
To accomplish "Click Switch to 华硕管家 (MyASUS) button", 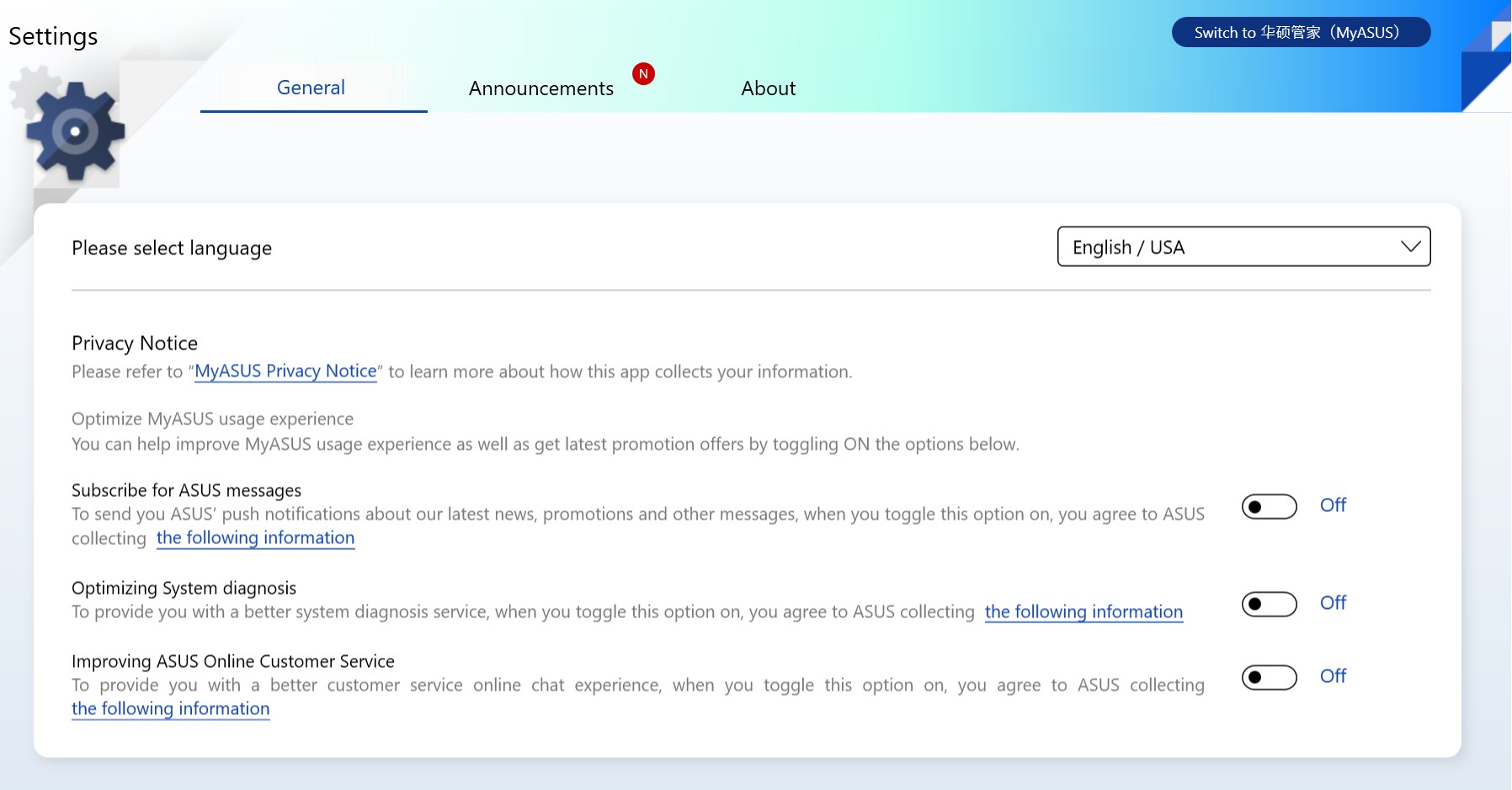I will point(1301,33).
